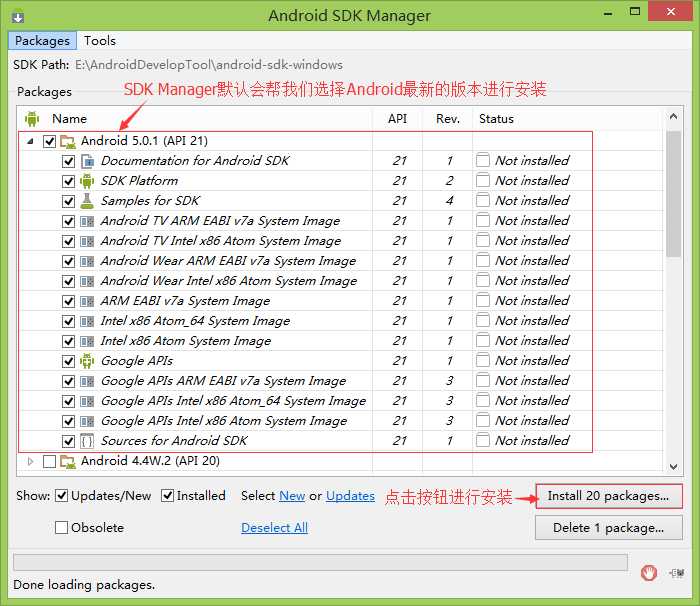Check the Android 4.4W.2 (API 20) checkbox
Image resolution: width=700 pixels, height=606 pixels.
tap(50, 461)
